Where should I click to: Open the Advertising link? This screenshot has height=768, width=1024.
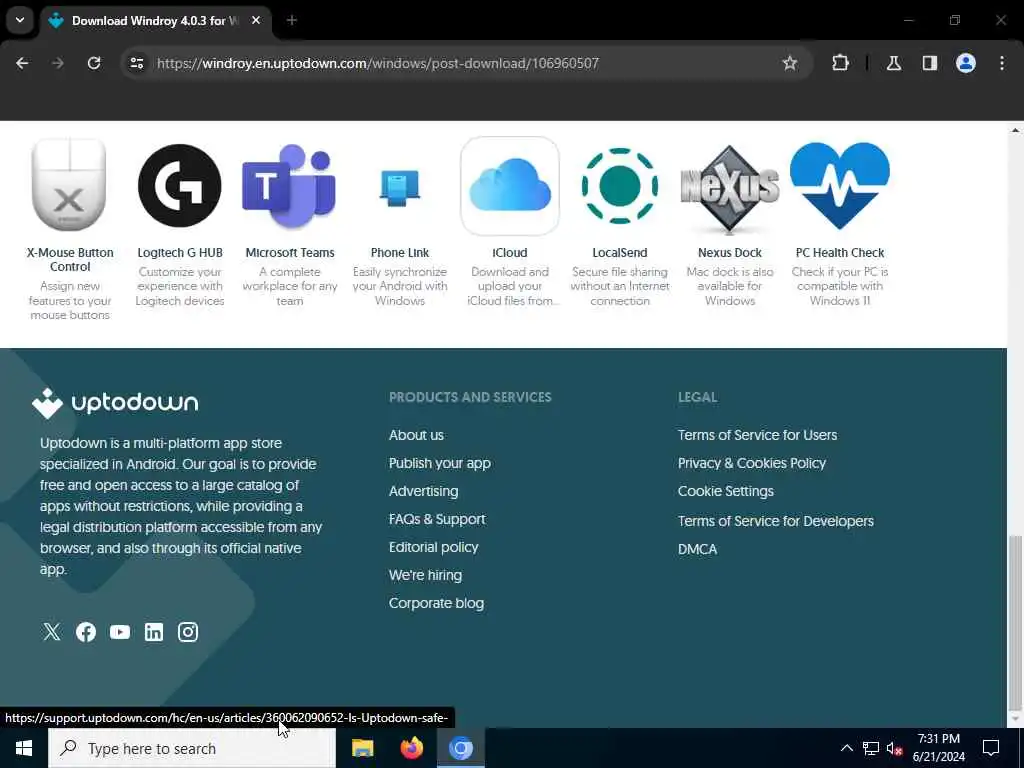(423, 491)
